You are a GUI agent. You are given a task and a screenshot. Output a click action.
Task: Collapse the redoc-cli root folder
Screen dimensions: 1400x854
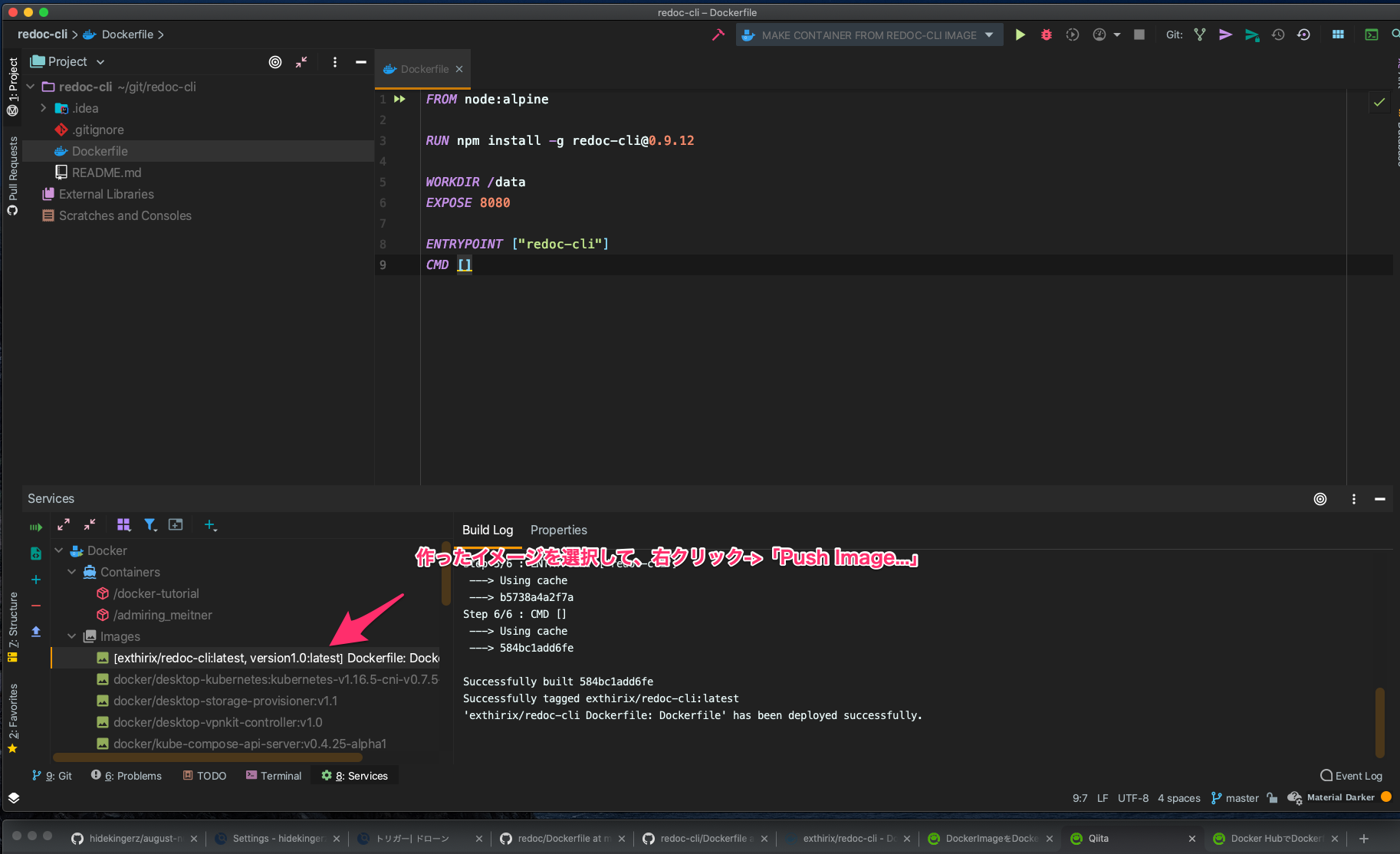[31, 87]
